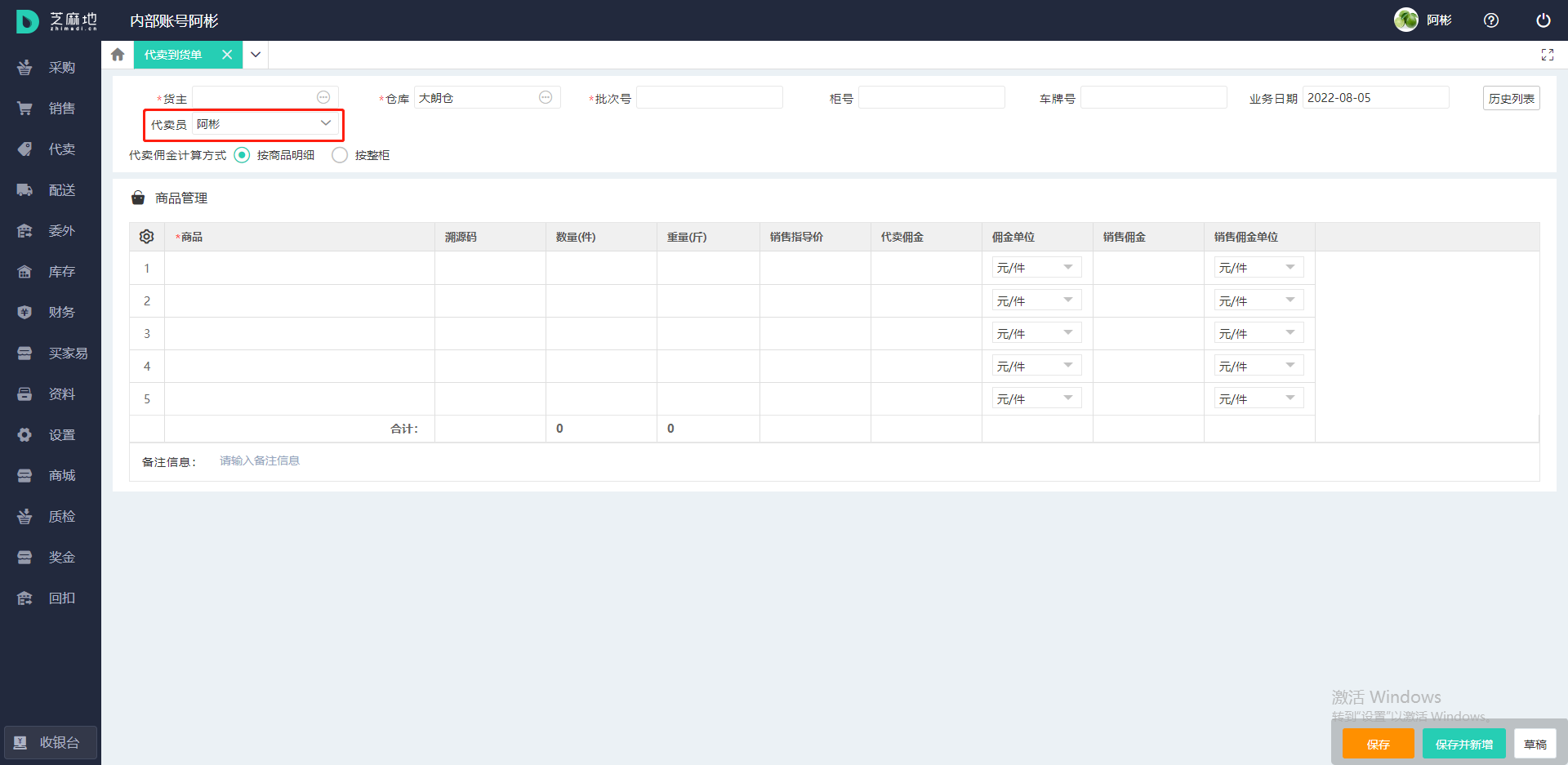Click the help question mark icon
Screen dimensions: 1568x765
(x=1491, y=20)
